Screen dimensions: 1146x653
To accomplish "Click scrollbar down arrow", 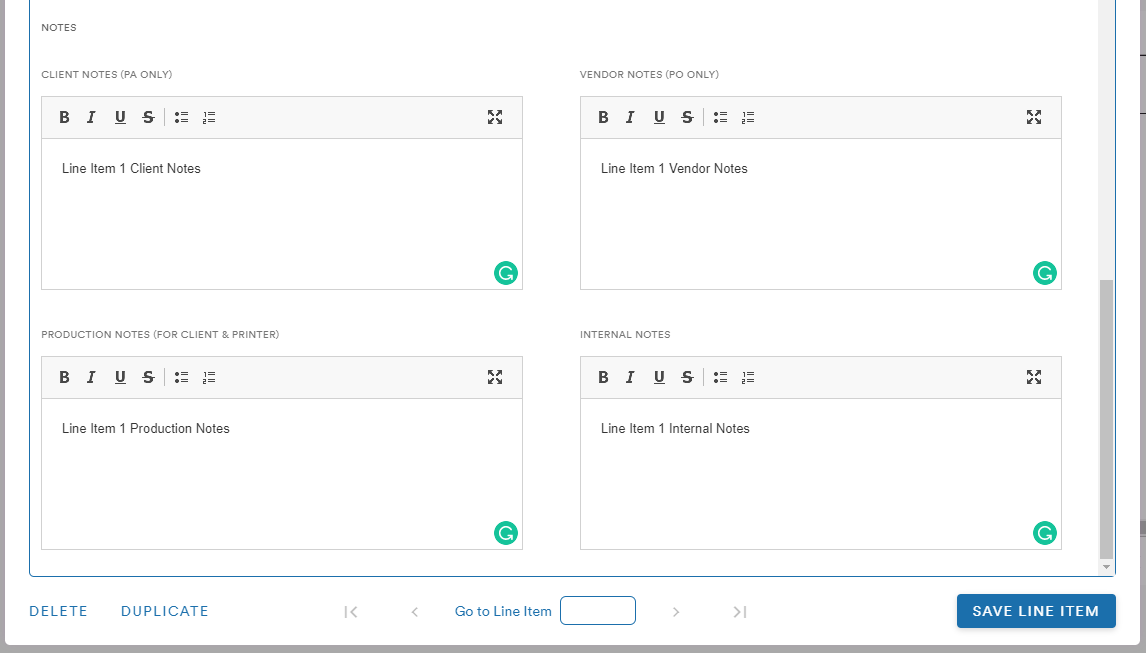I will 1107,567.
